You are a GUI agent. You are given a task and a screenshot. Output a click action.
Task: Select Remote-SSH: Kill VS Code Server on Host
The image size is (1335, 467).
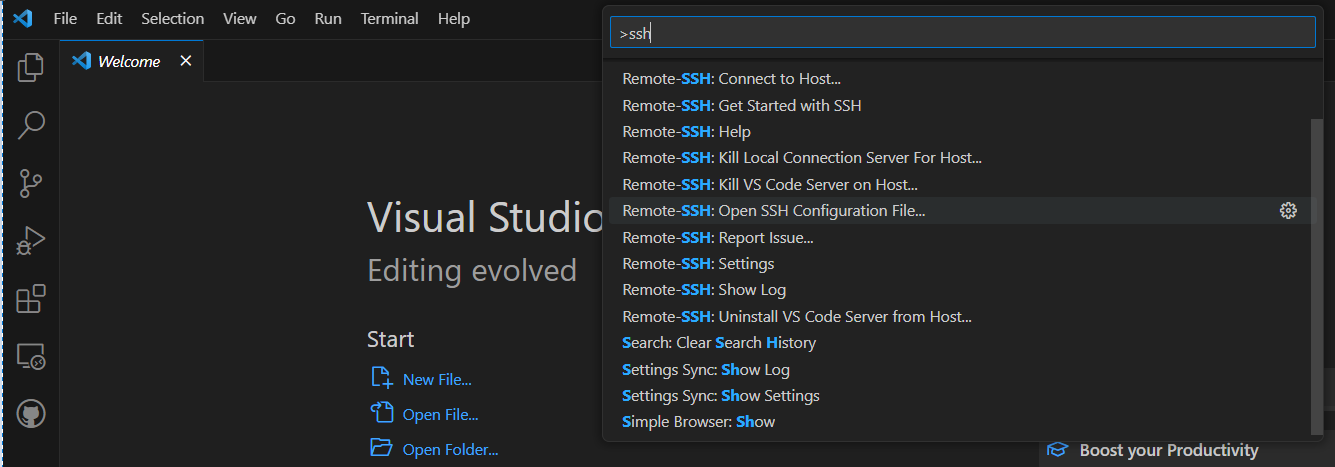960,184
